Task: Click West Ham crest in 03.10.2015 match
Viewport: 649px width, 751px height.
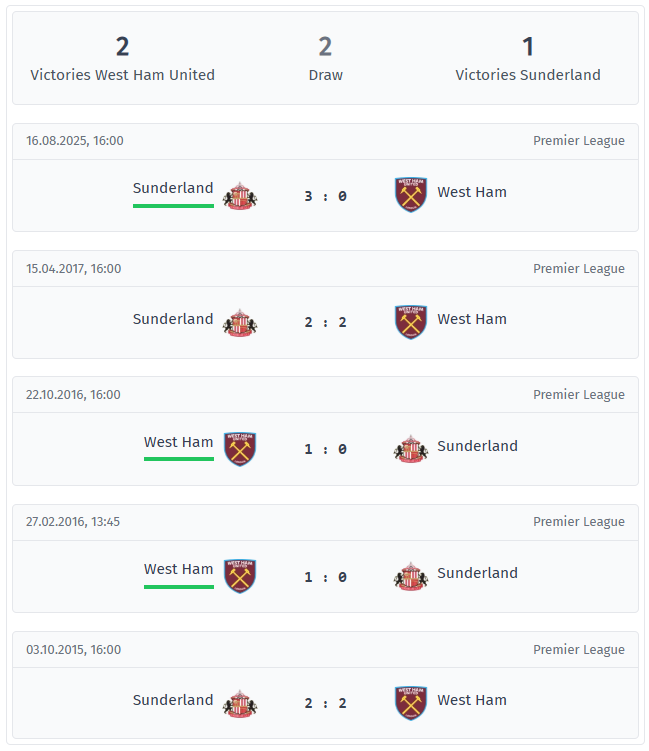Action: (x=410, y=703)
